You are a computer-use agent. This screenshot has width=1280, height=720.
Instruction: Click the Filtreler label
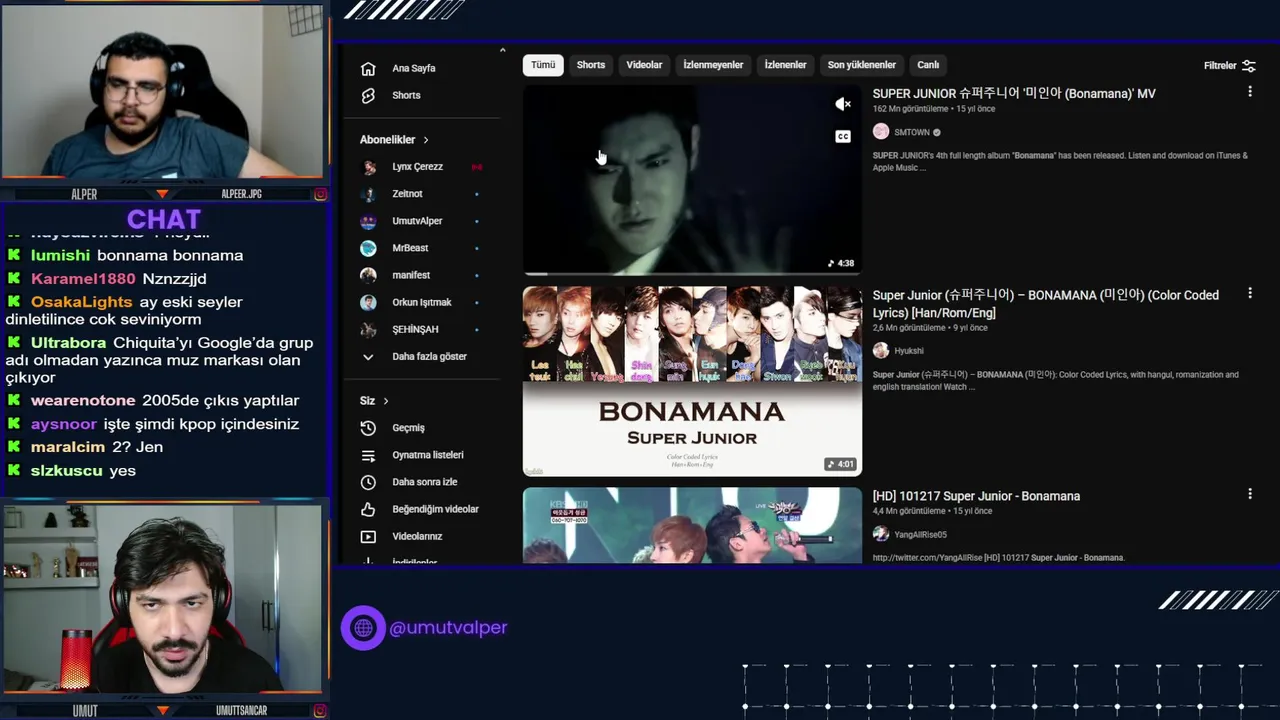click(1220, 66)
